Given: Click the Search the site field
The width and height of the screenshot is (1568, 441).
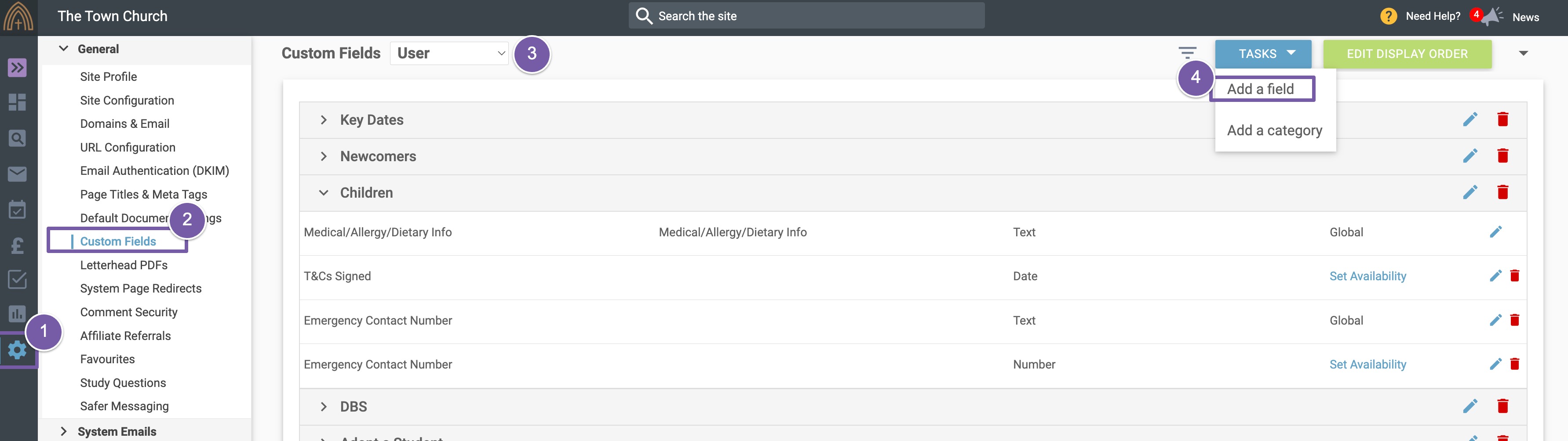Looking at the screenshot, I should 806,16.
